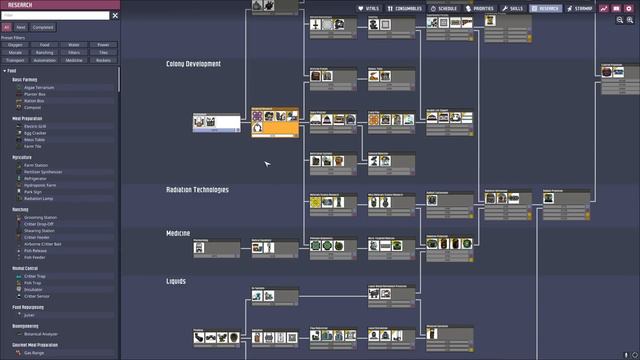This screenshot has width=640, height=360.
Task: Select the Fish Release entry
Action: [x=64, y=251]
